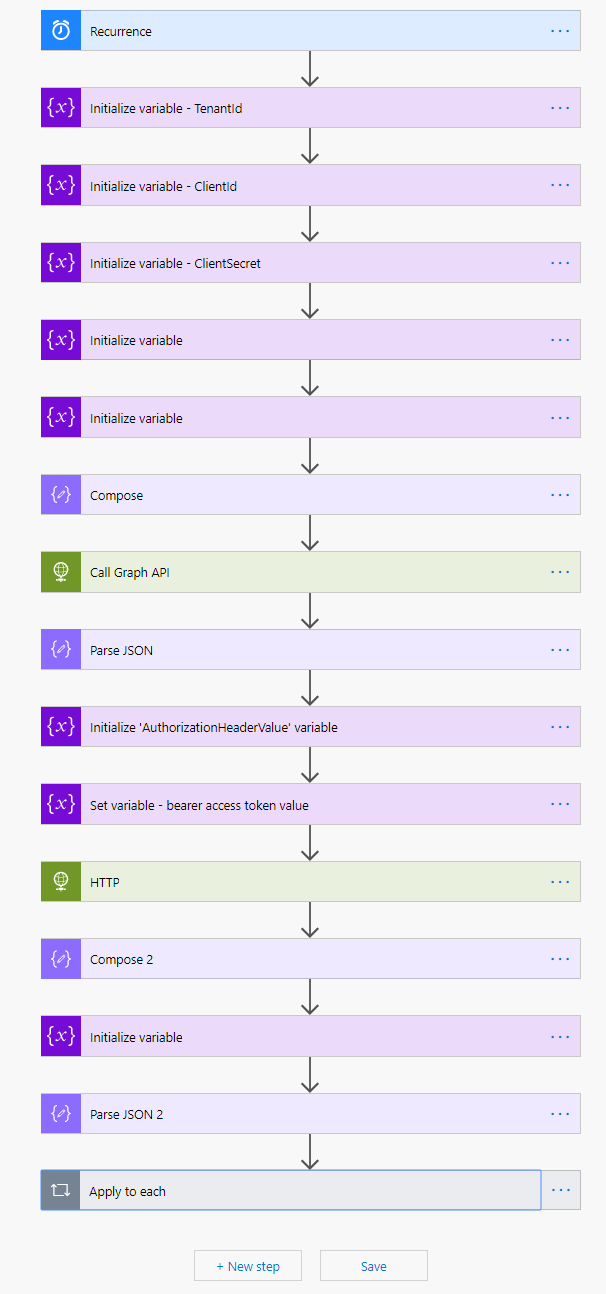
Task: Click the Compose action's operation icon
Action: pyautogui.click(x=60, y=494)
